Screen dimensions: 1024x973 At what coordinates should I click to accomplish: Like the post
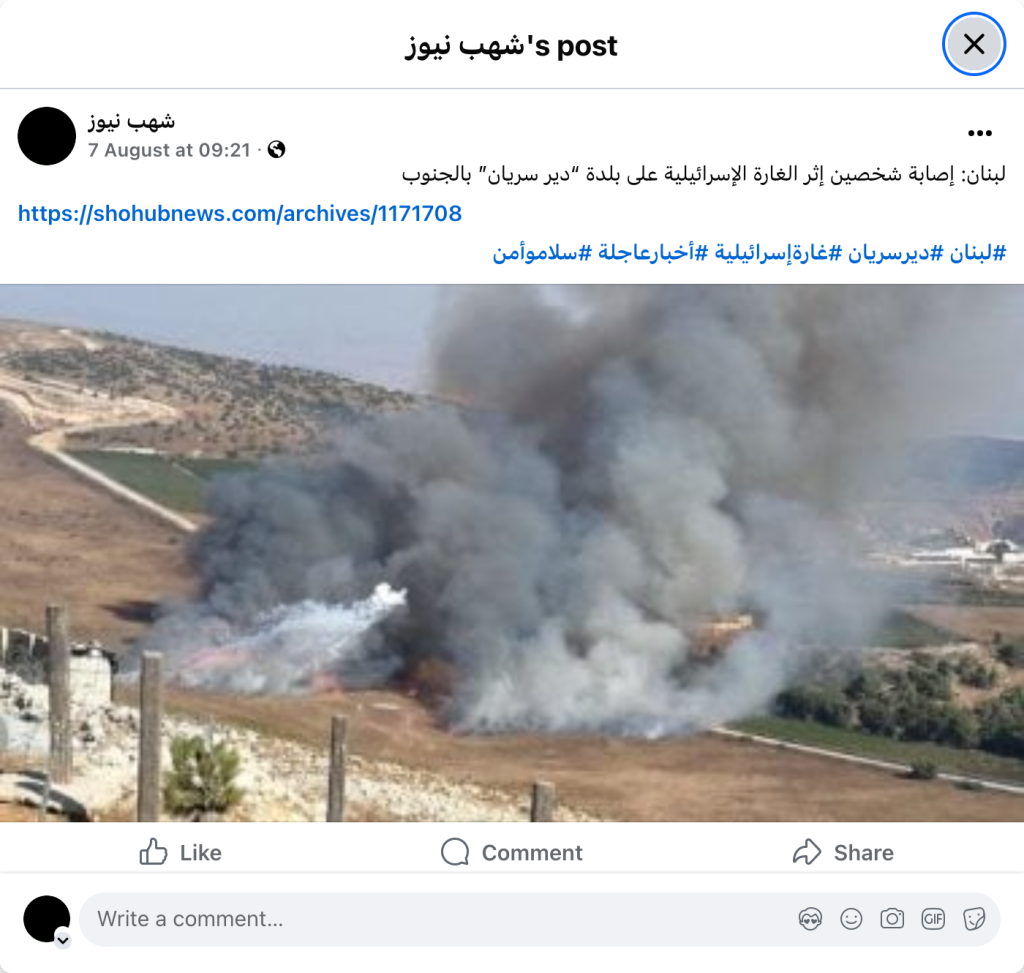pyautogui.click(x=181, y=852)
